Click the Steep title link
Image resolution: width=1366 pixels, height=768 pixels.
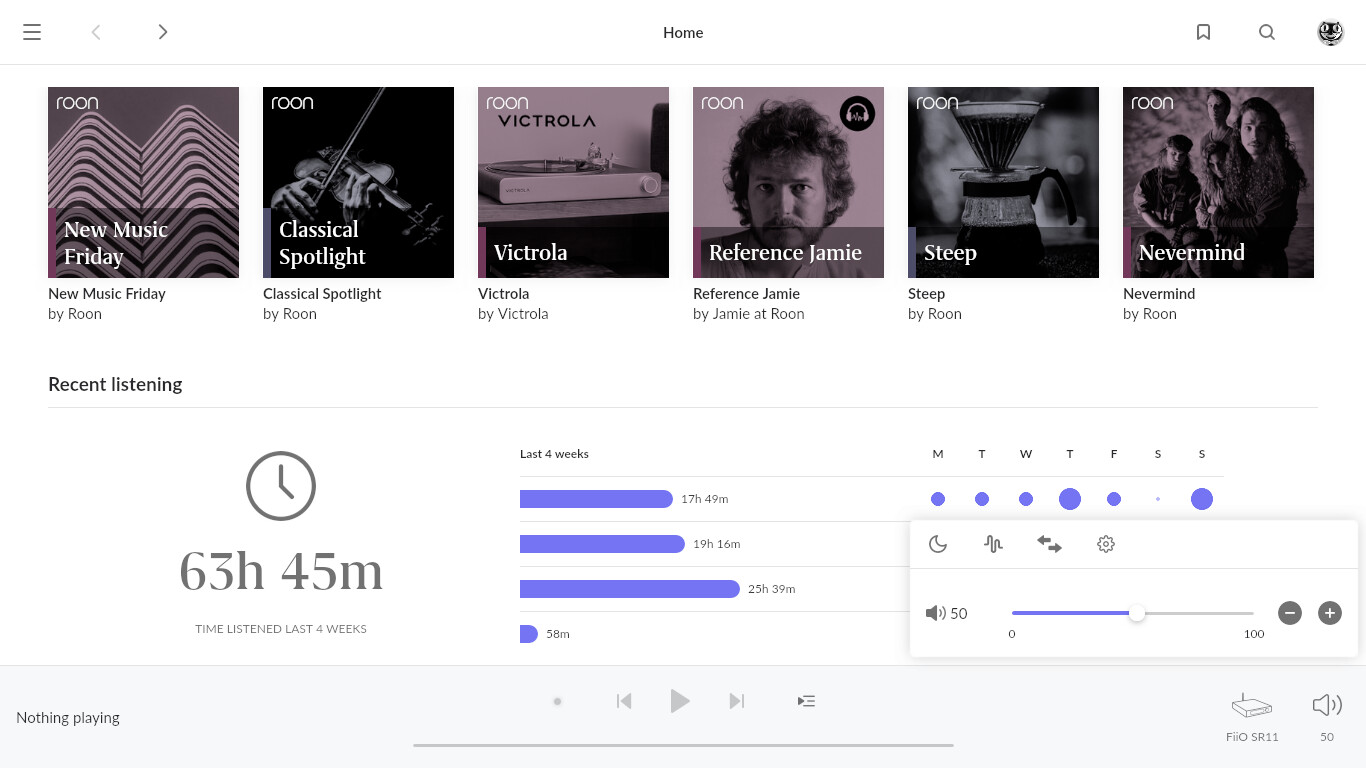926,293
